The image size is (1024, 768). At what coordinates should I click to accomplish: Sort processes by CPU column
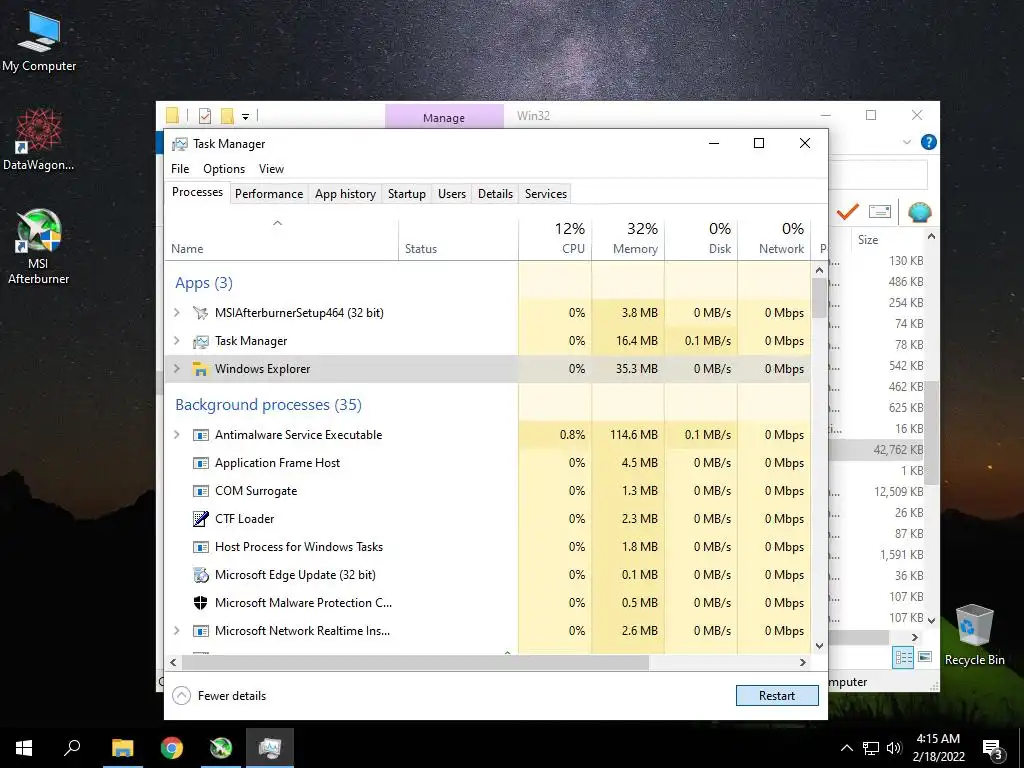(555, 238)
